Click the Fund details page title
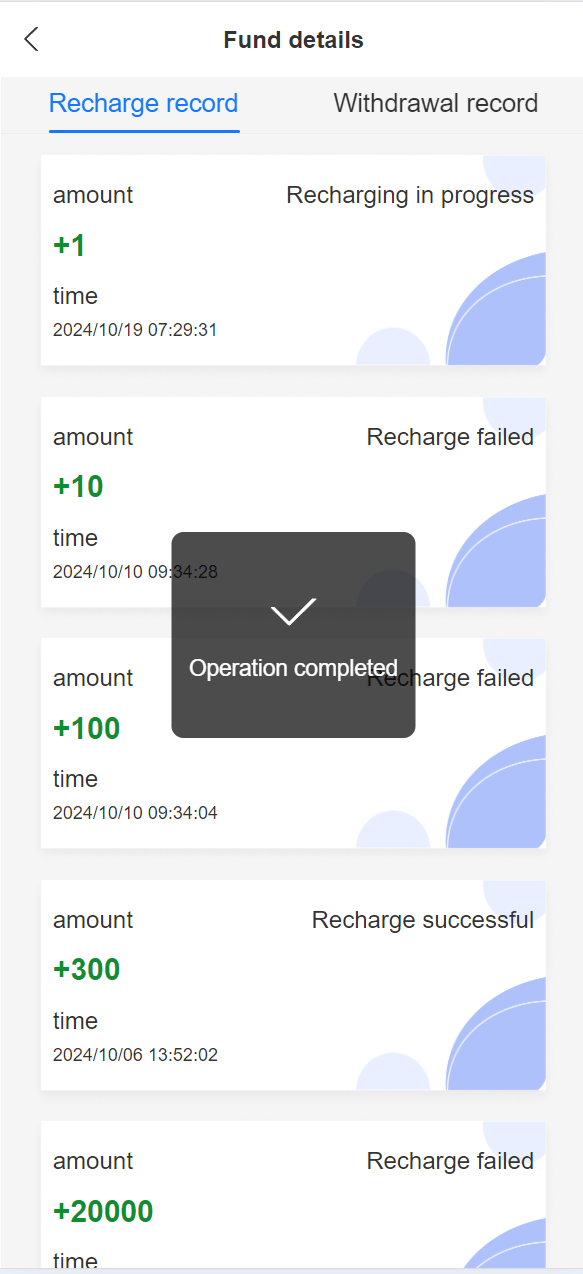Image resolution: width=583 pixels, height=1274 pixels. [x=293, y=40]
